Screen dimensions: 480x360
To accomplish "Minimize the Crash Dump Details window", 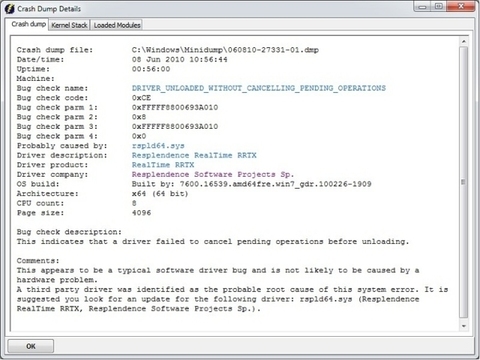I will tap(423, 6).
